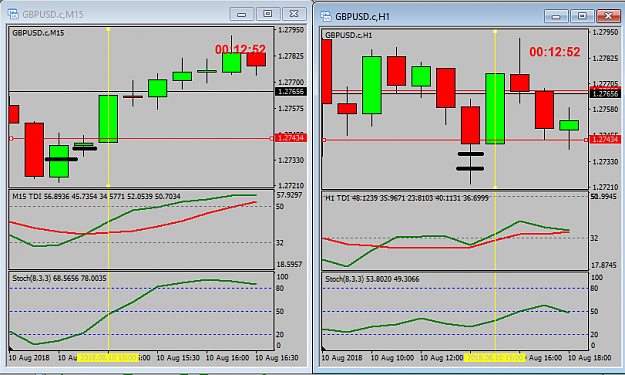The image size is (625, 375).
Task: Select the upper thick black bar marker in H1
Action: click(x=471, y=154)
